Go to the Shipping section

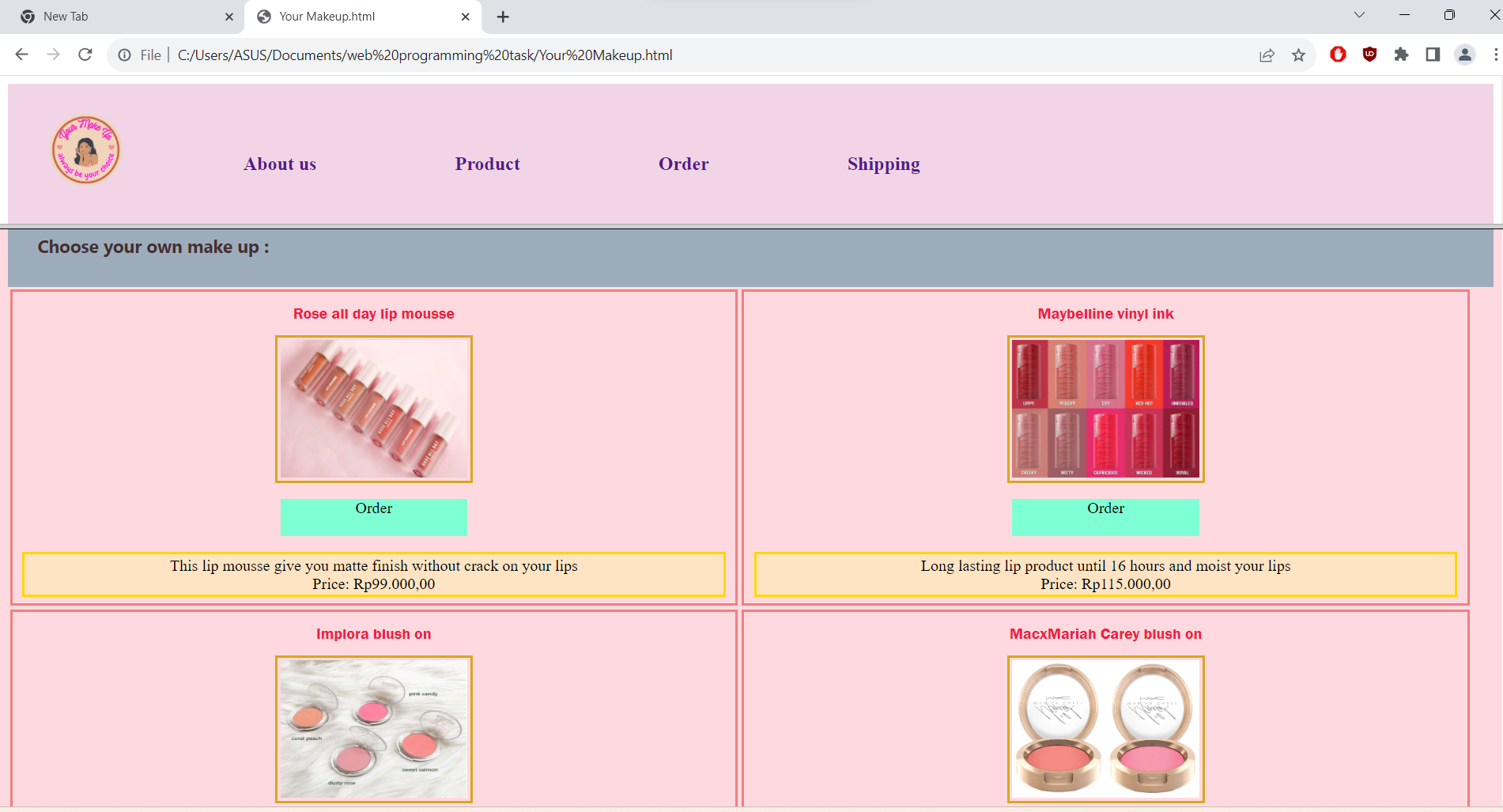883,164
